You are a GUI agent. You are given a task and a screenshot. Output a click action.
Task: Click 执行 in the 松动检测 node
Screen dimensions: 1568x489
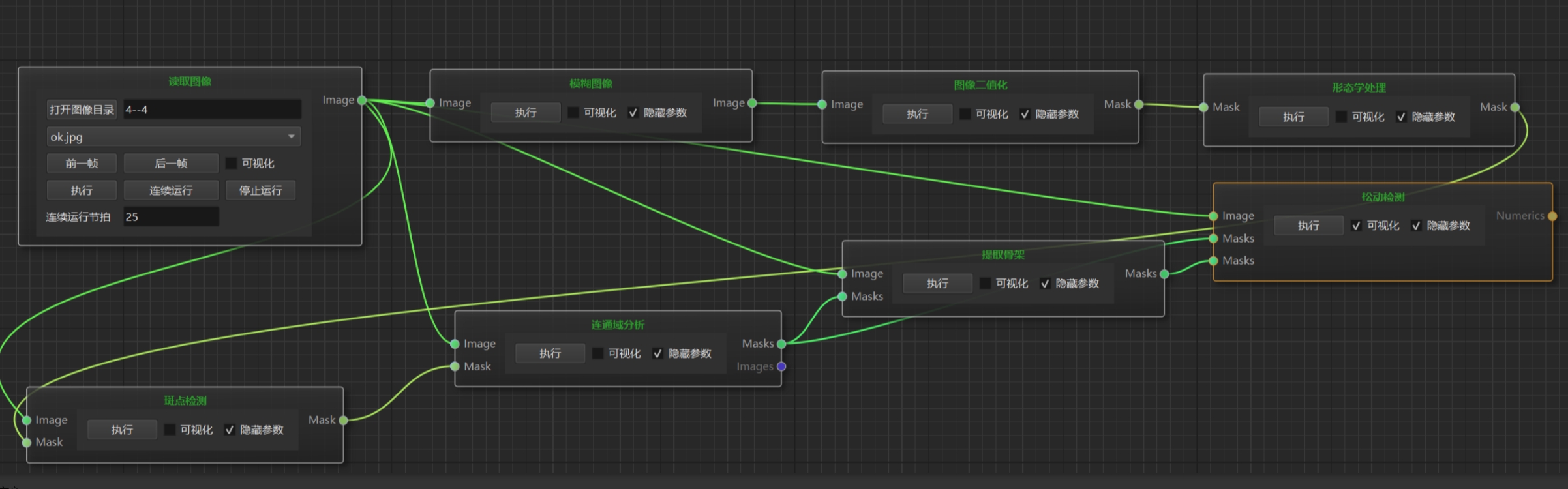coord(1308,226)
